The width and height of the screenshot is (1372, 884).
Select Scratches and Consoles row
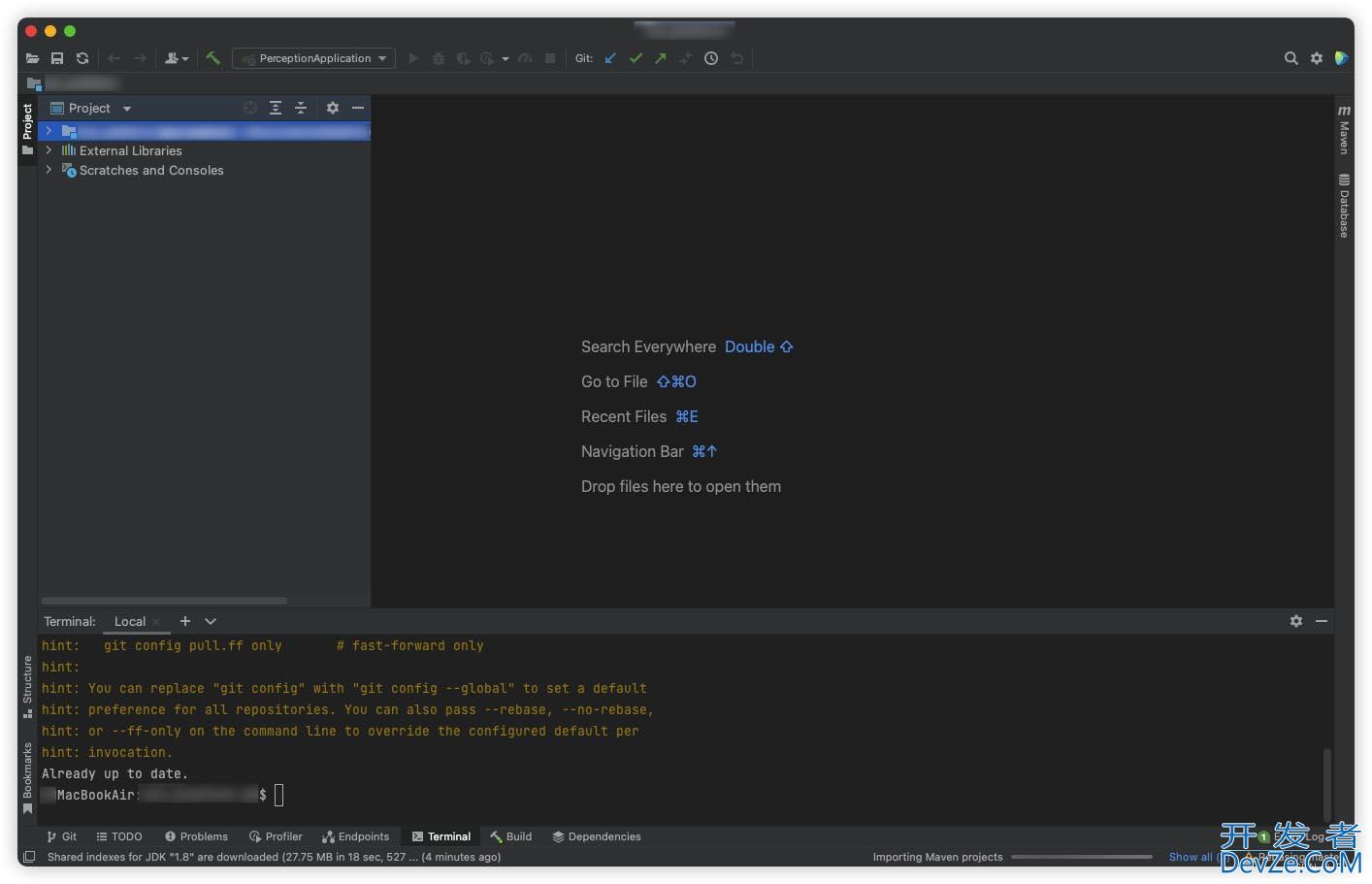pos(205,170)
